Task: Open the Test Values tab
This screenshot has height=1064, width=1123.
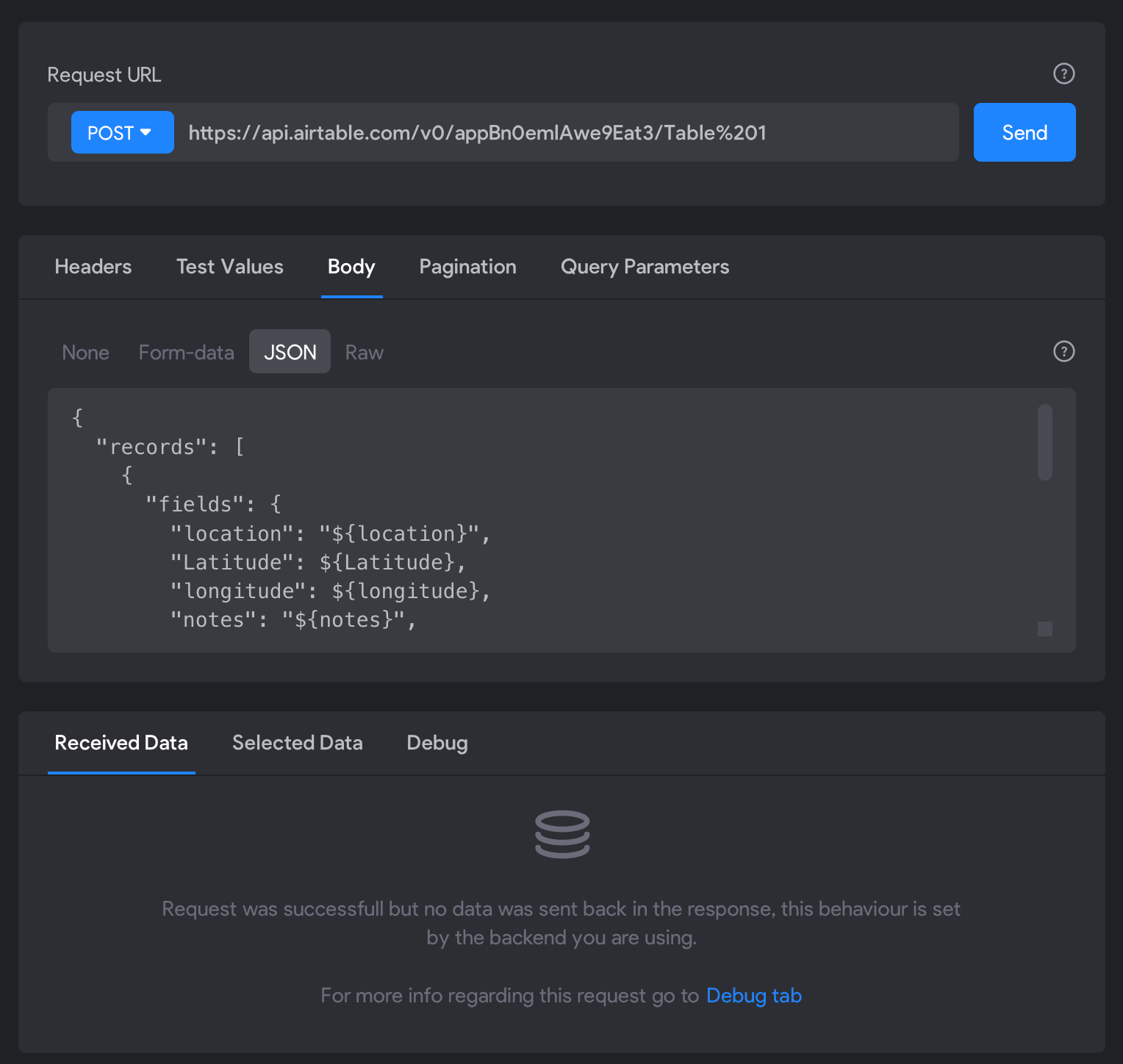Action: 230,267
